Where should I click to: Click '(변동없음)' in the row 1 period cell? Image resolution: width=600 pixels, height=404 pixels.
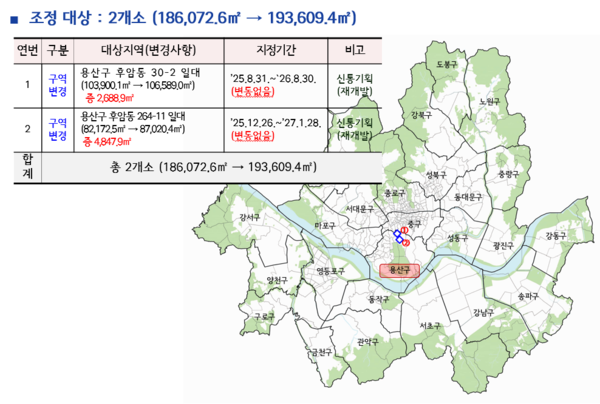[253, 91]
